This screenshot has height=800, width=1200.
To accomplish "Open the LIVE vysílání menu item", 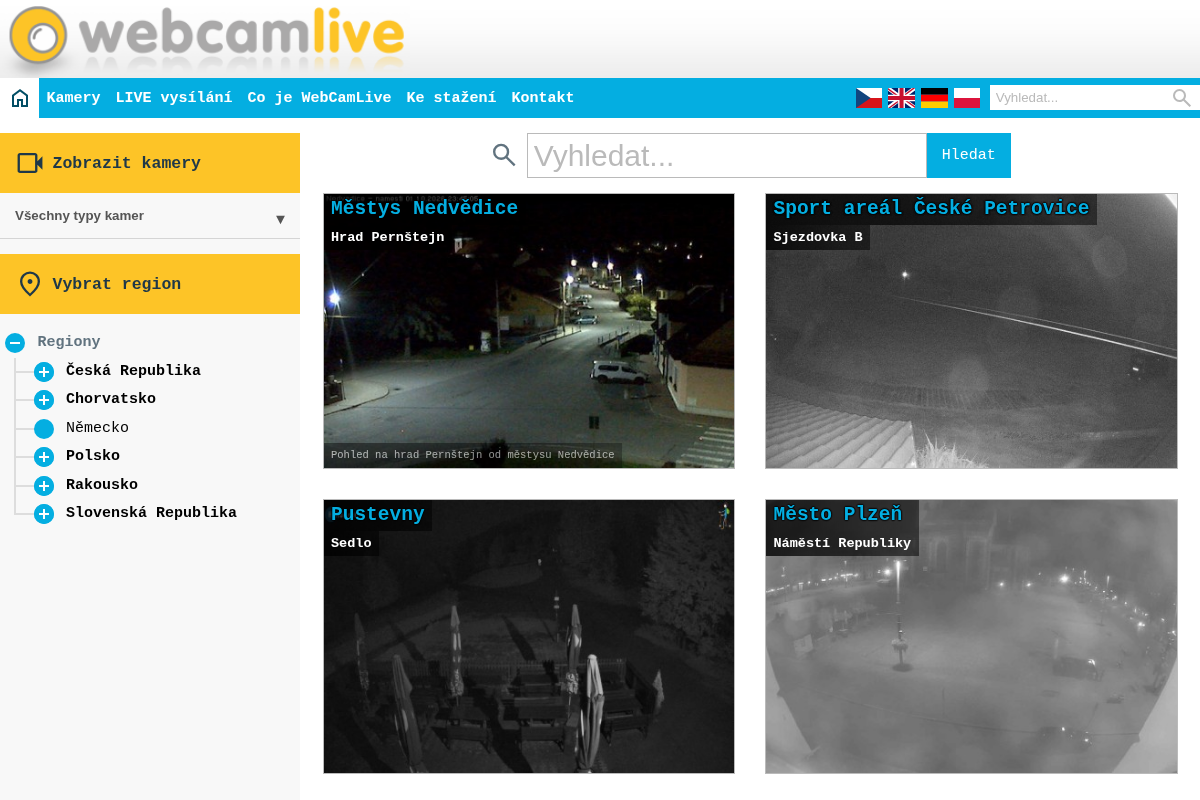I will click(x=174, y=98).
